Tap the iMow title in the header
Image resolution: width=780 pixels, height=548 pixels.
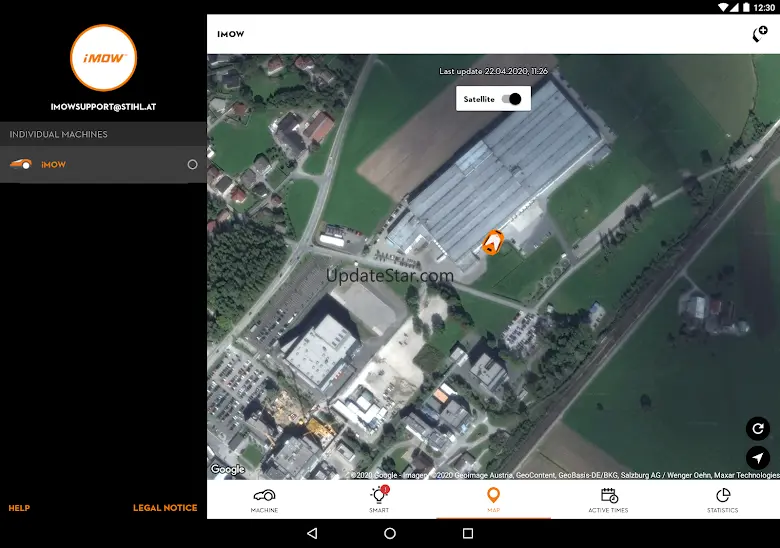231,34
